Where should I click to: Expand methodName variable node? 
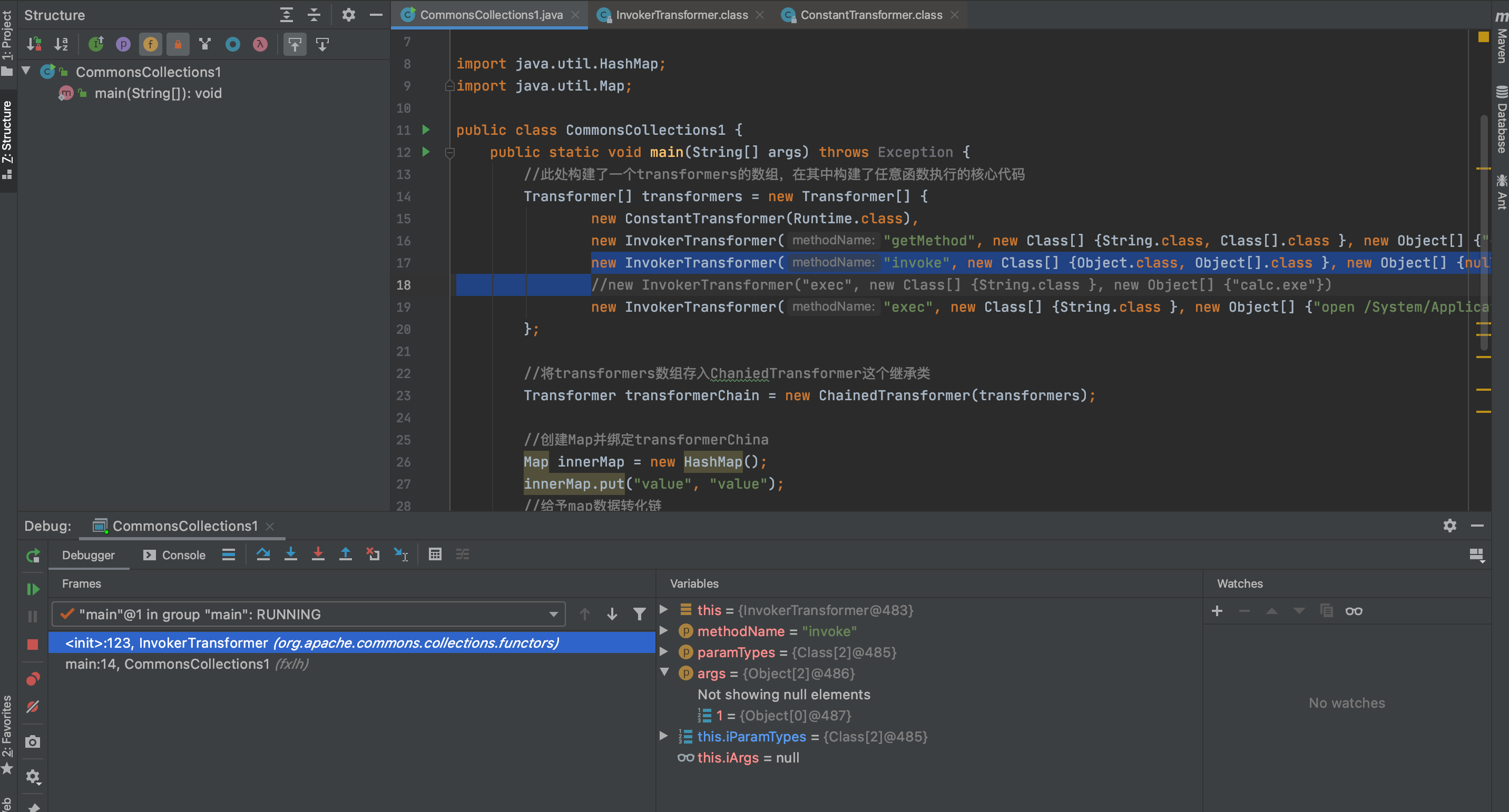click(664, 630)
